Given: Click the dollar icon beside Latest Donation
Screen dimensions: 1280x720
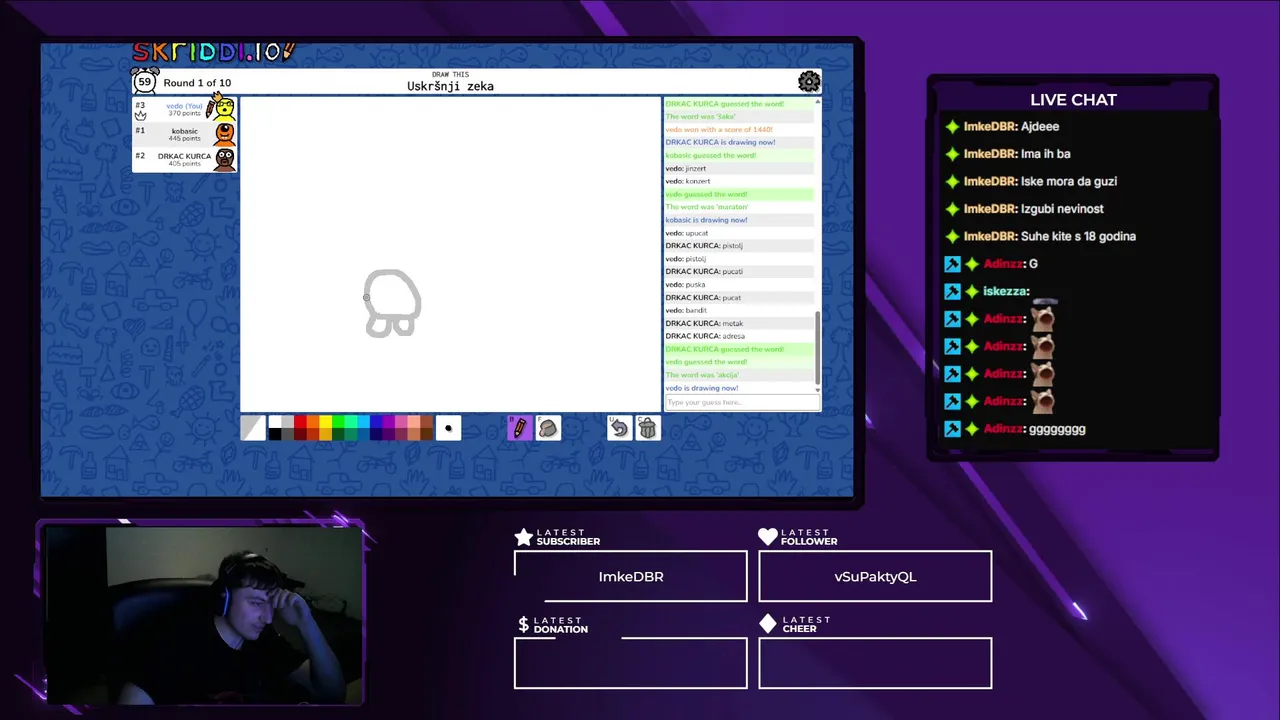Looking at the screenshot, I should [x=523, y=624].
